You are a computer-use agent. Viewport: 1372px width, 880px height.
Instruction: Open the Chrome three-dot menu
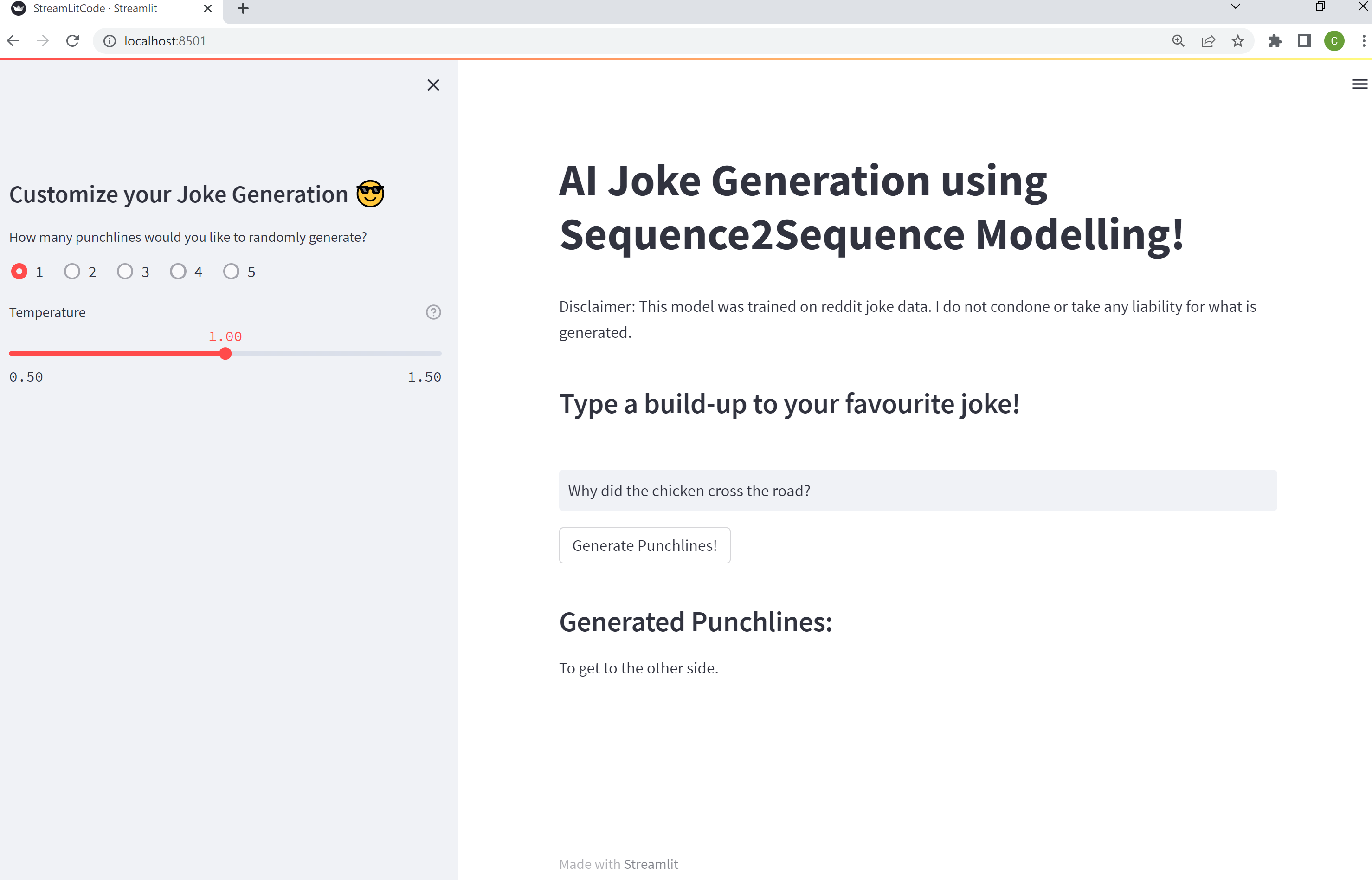(1365, 40)
